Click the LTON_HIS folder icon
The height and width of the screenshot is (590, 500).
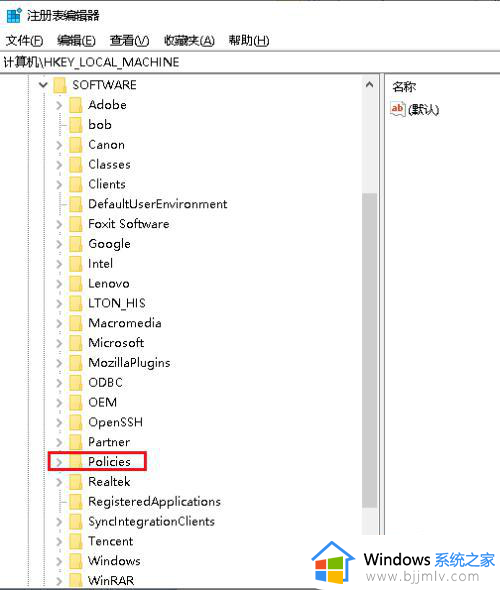tap(76, 303)
